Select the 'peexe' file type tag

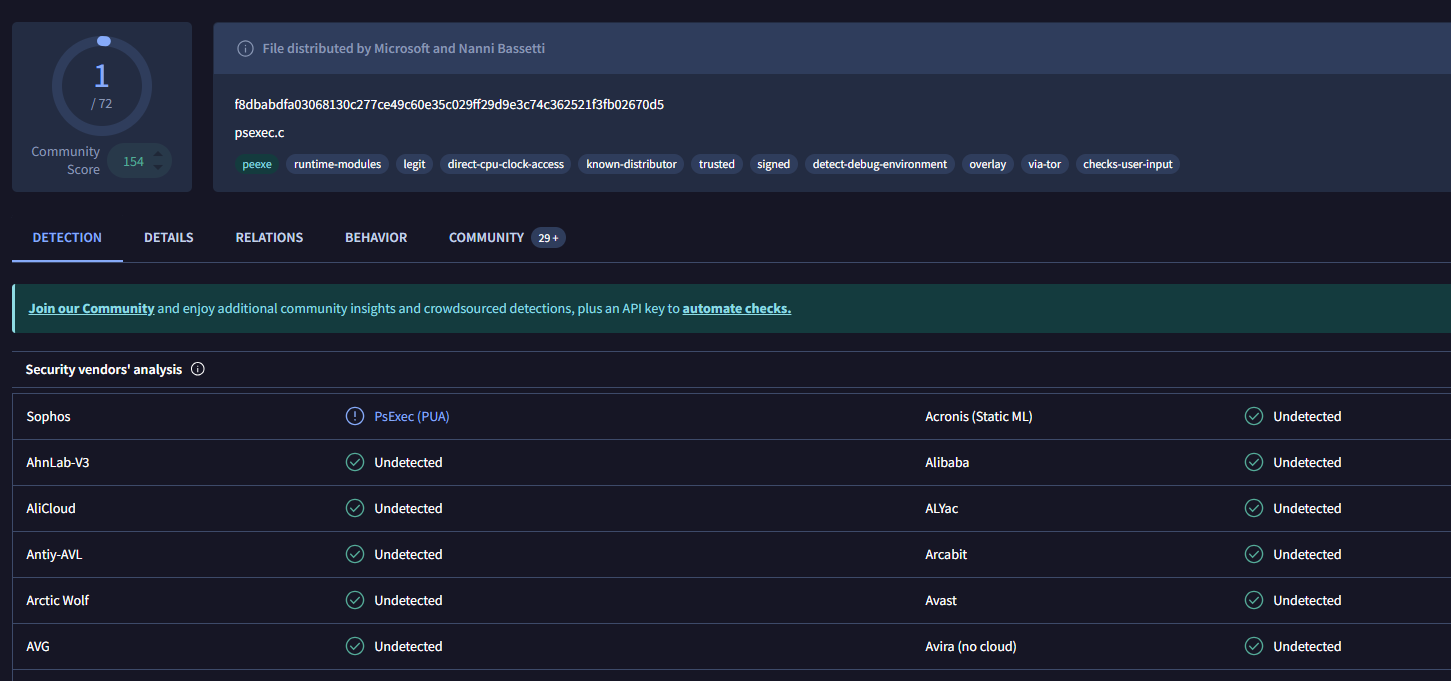257,164
